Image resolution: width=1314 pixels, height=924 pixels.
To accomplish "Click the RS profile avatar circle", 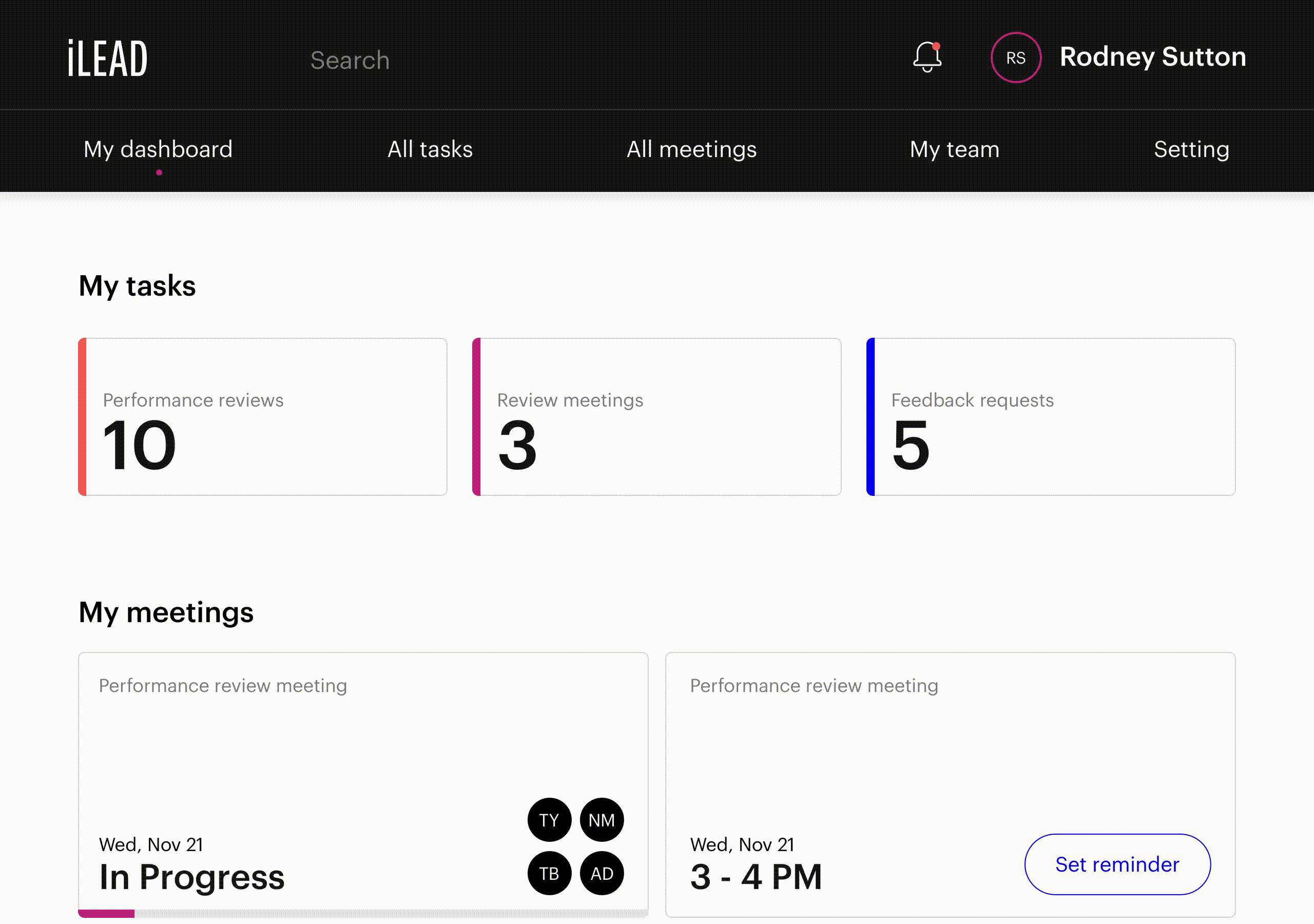I will pos(1015,58).
